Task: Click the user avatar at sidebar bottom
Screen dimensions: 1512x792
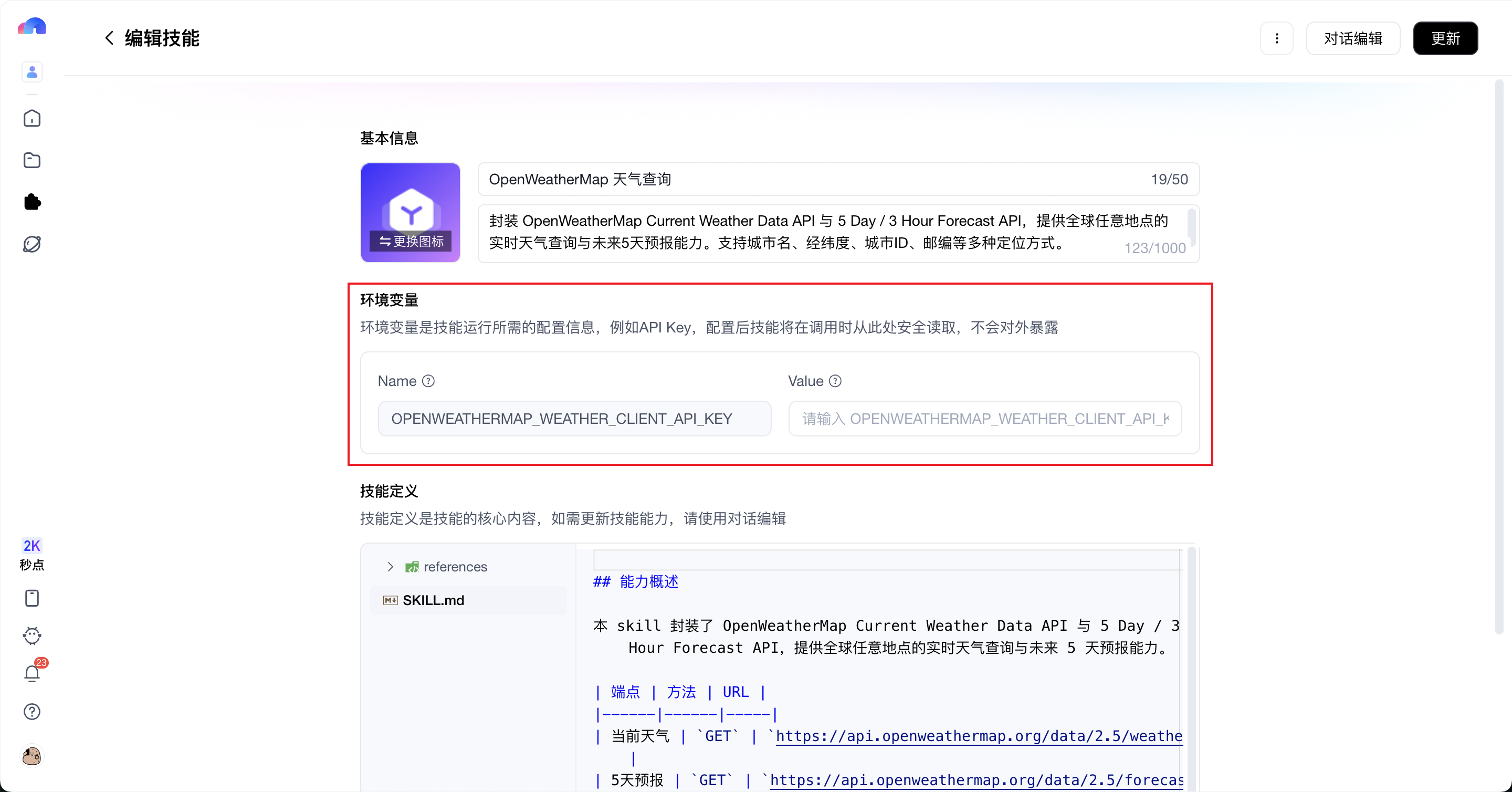Action: coord(32,756)
